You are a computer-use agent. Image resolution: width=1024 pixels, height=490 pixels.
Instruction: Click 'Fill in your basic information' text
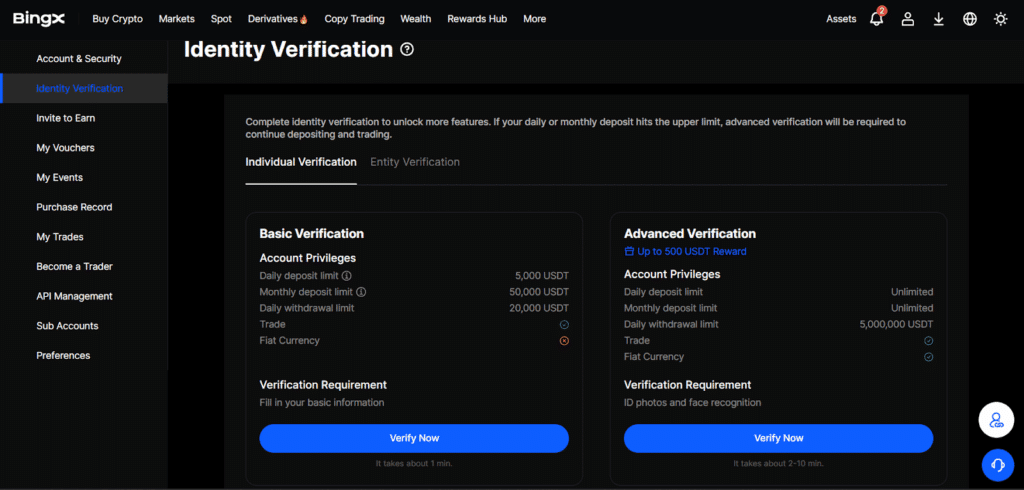322,403
